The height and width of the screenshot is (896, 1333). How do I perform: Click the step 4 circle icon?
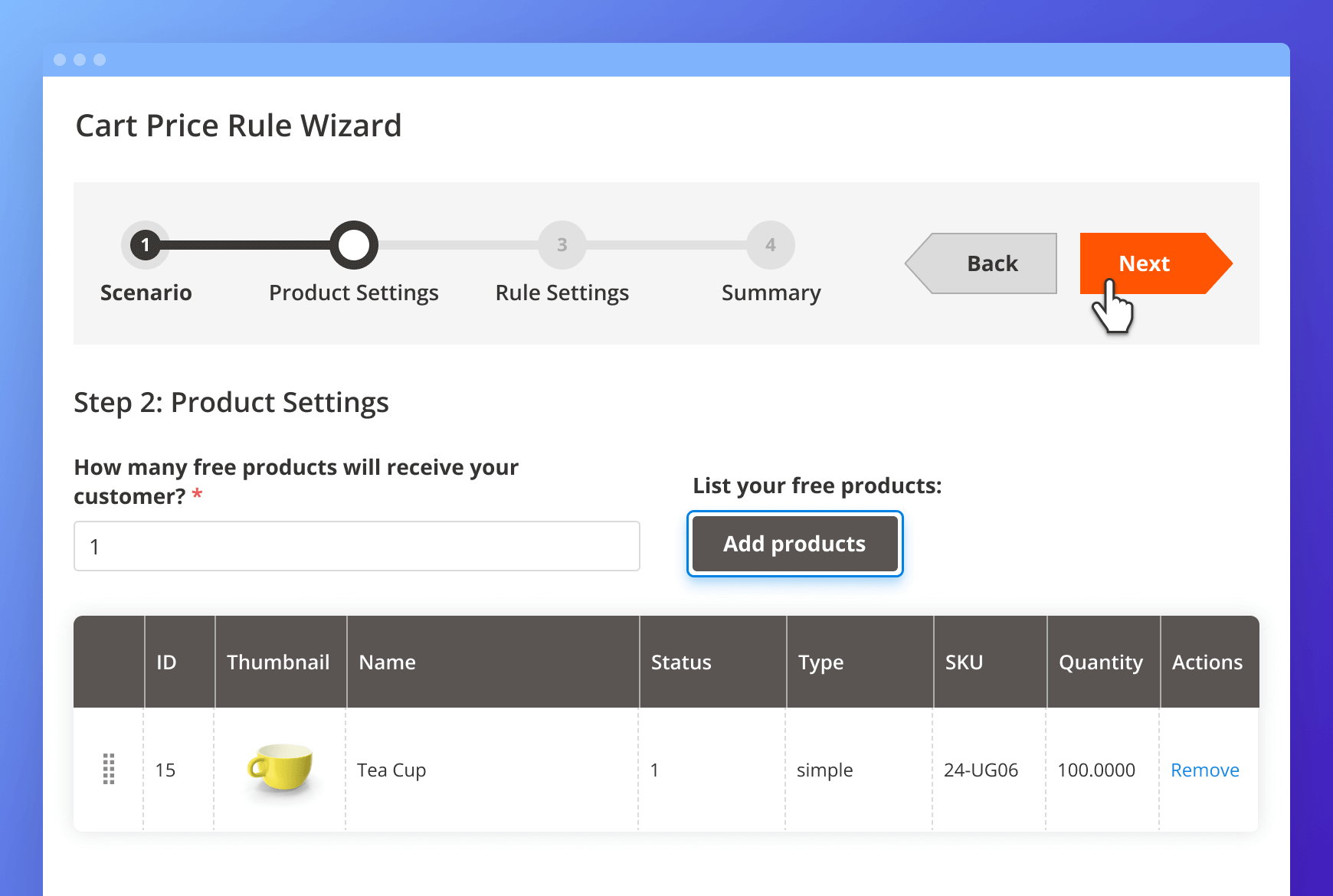pyautogui.click(x=771, y=245)
